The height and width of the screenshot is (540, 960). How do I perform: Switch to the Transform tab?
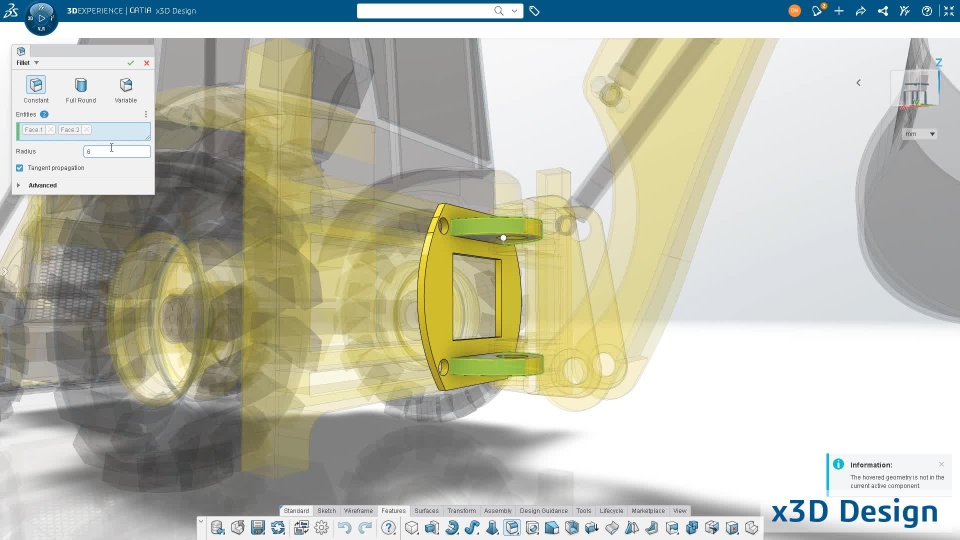click(x=462, y=511)
